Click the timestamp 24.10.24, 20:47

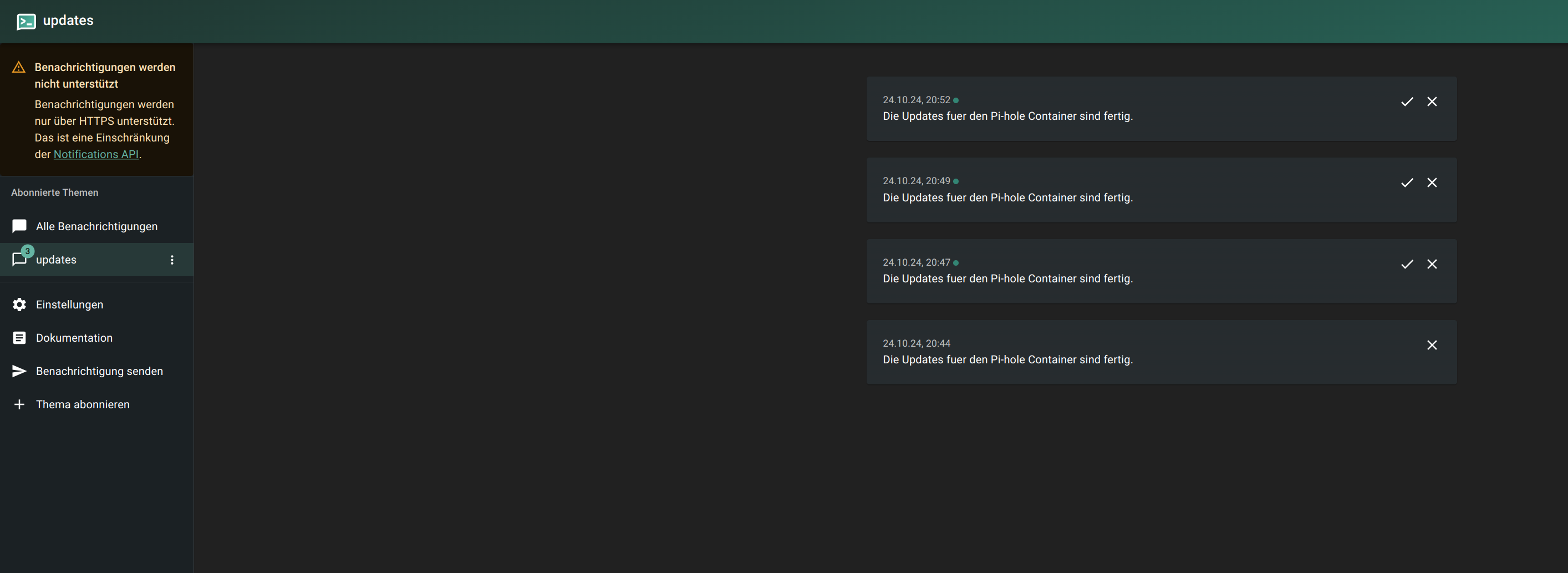pyautogui.click(x=916, y=262)
